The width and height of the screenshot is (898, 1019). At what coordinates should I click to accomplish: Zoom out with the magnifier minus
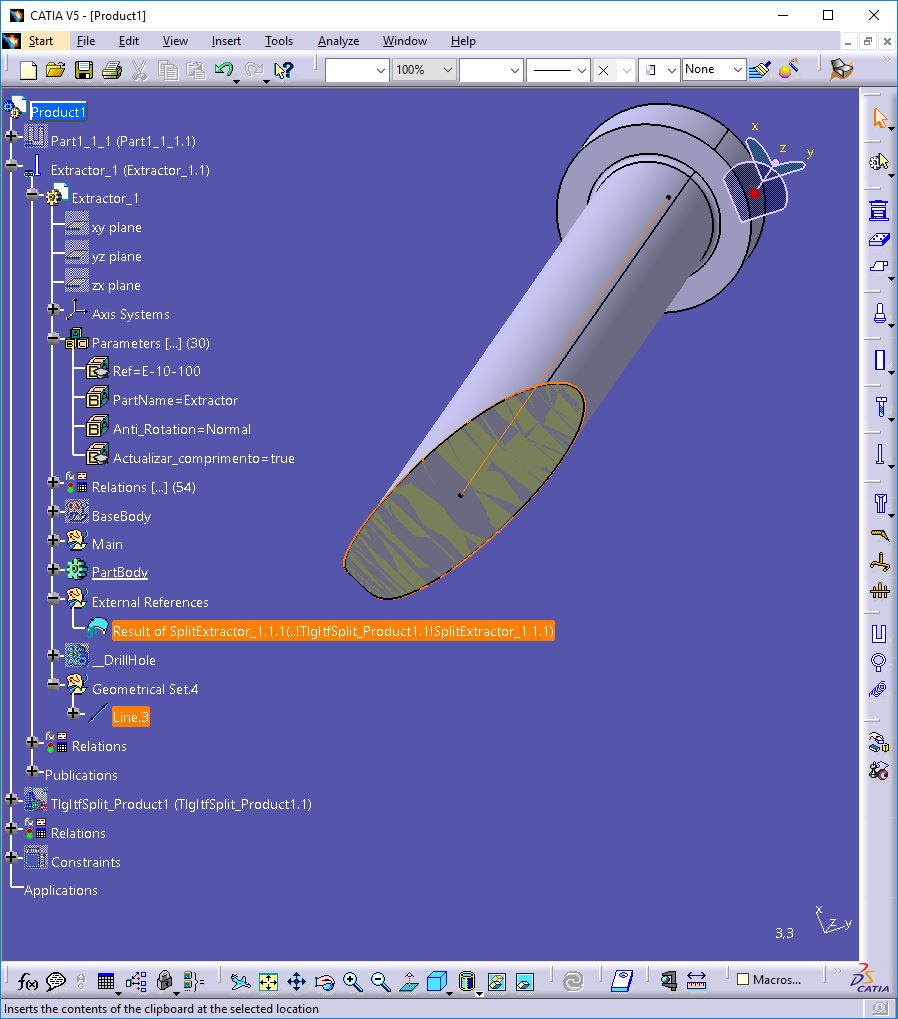(380, 981)
